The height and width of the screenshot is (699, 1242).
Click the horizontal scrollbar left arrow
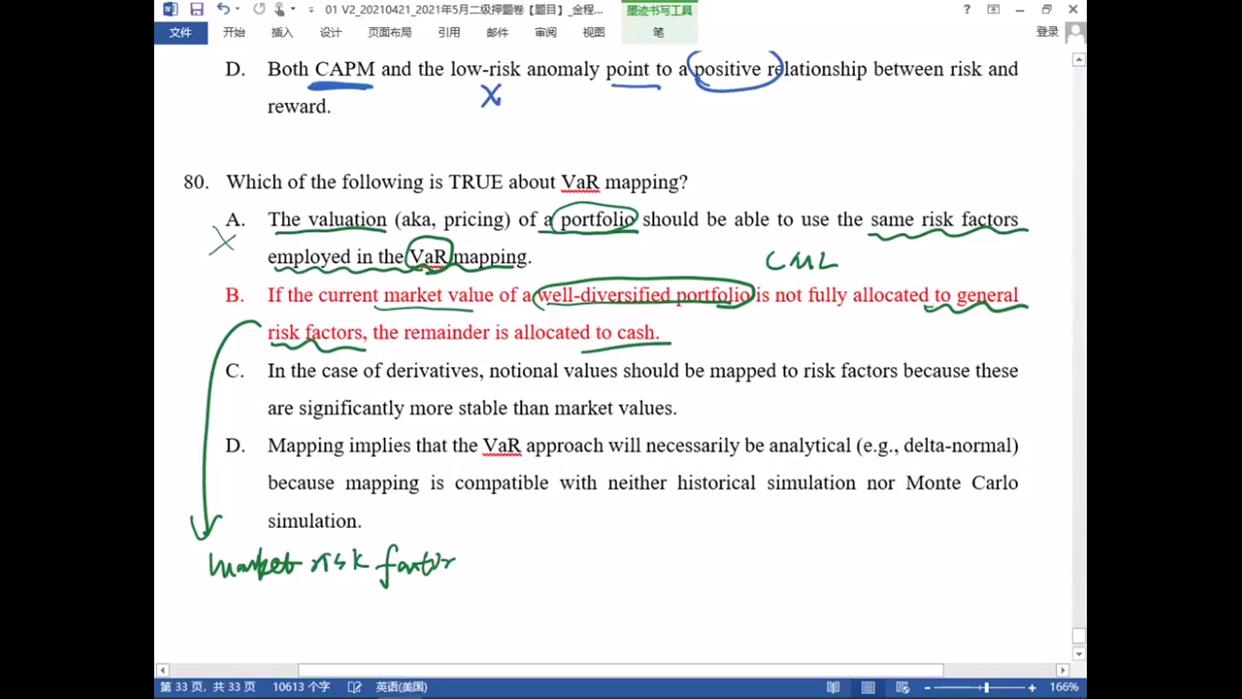162,670
